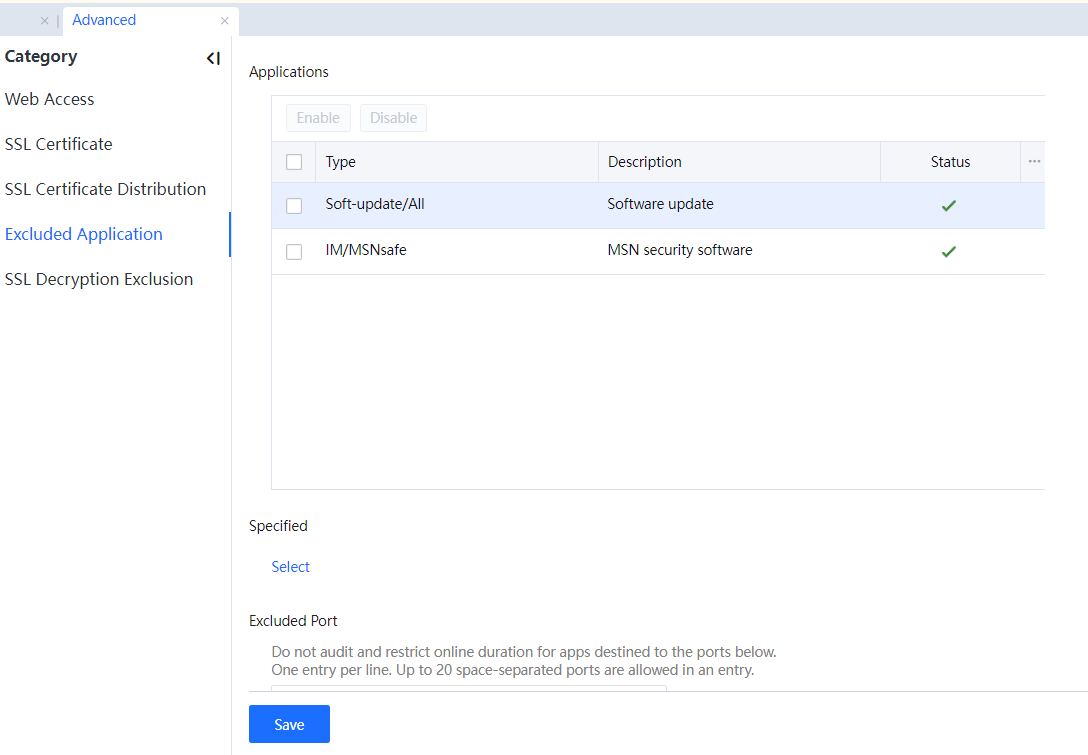Switch to the Advanced tab
This screenshot has height=755, width=1088.
pos(104,20)
